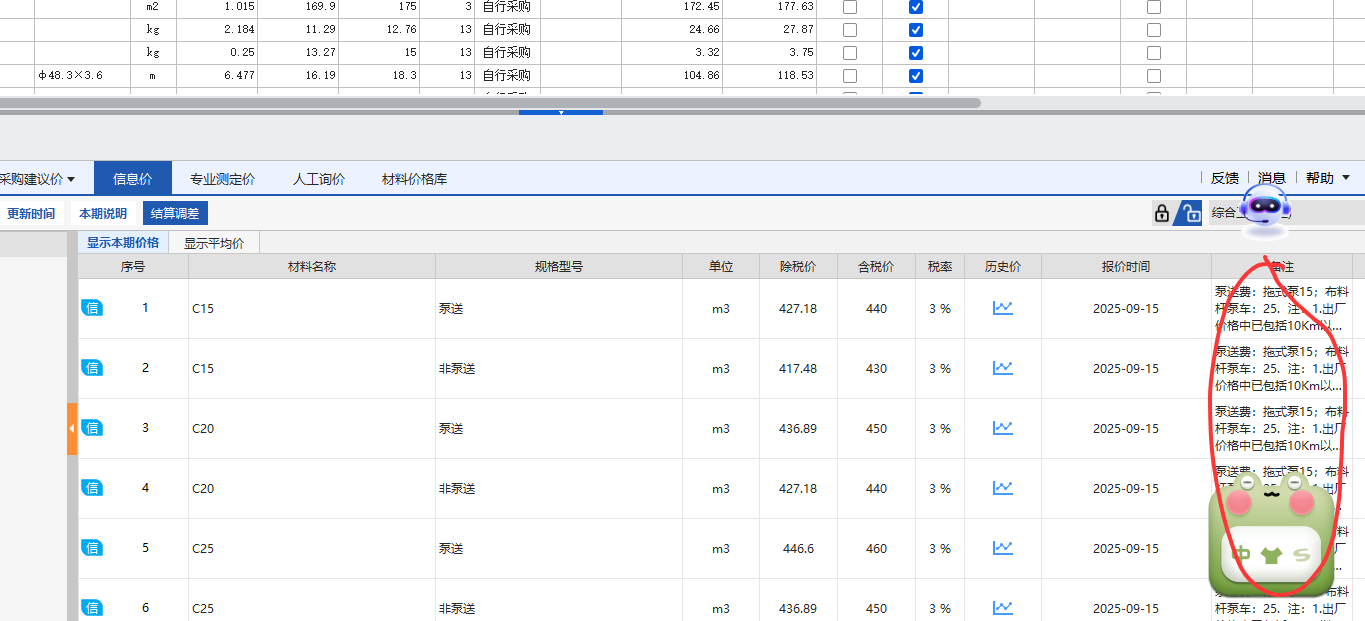The image size is (1365, 621).
Task: Click the 帮助 label
Action: [1319, 178]
